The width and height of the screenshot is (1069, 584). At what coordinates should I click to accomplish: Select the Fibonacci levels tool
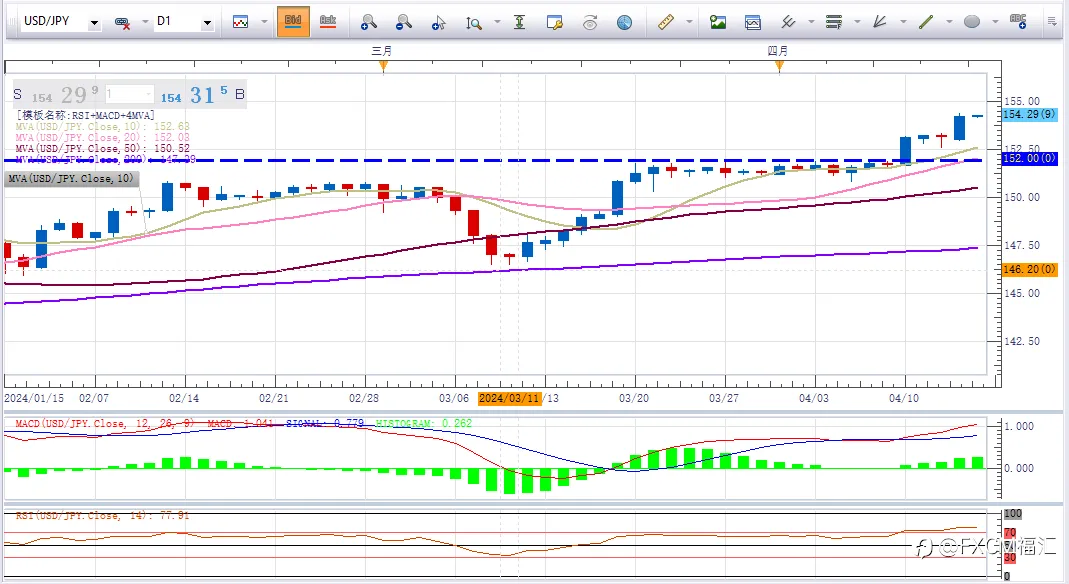click(x=834, y=22)
